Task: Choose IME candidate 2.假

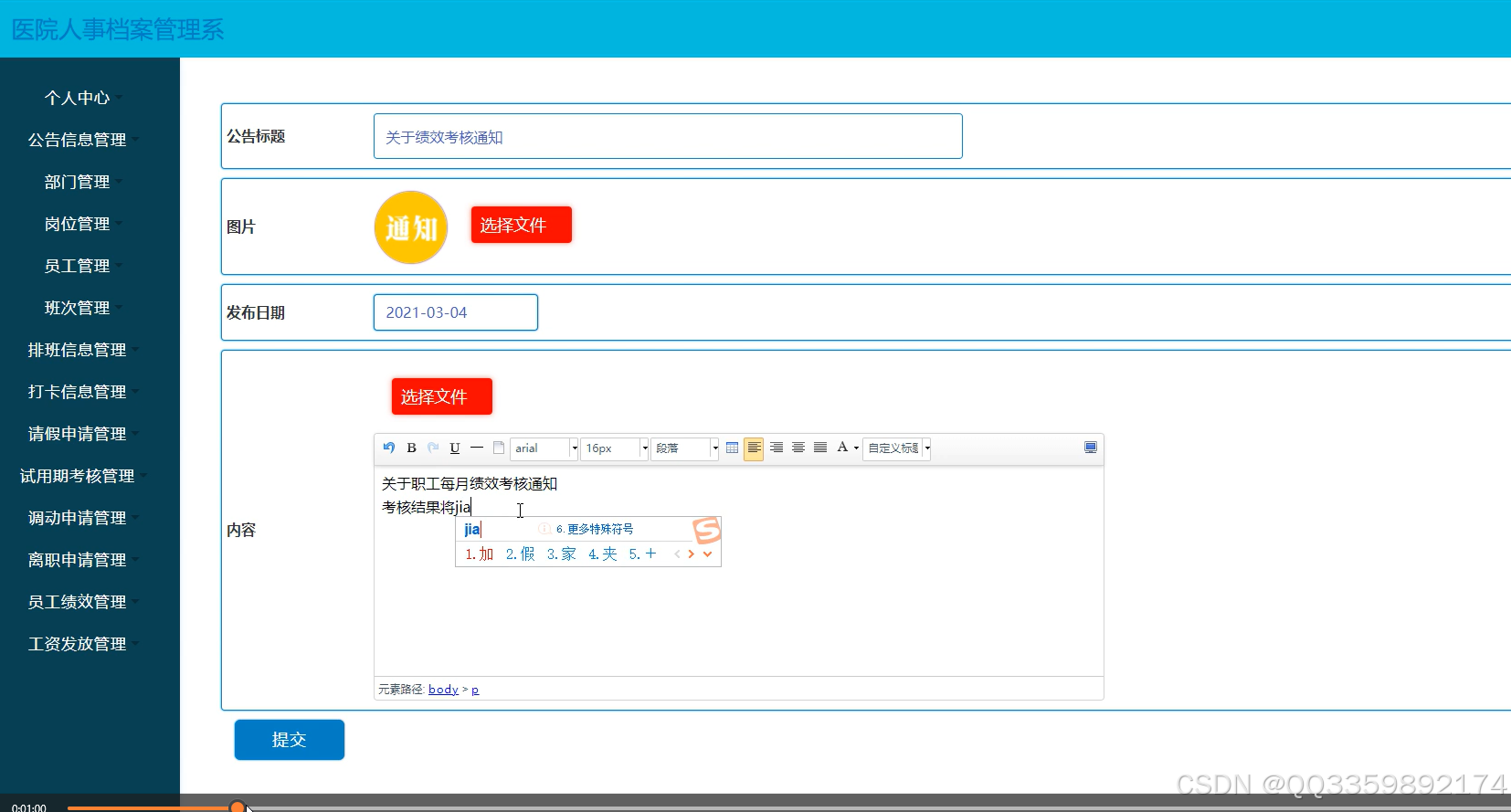Action: pos(520,554)
